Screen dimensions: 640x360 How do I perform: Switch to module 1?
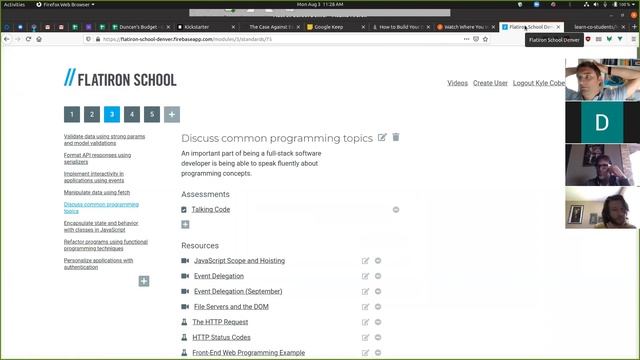click(72, 114)
